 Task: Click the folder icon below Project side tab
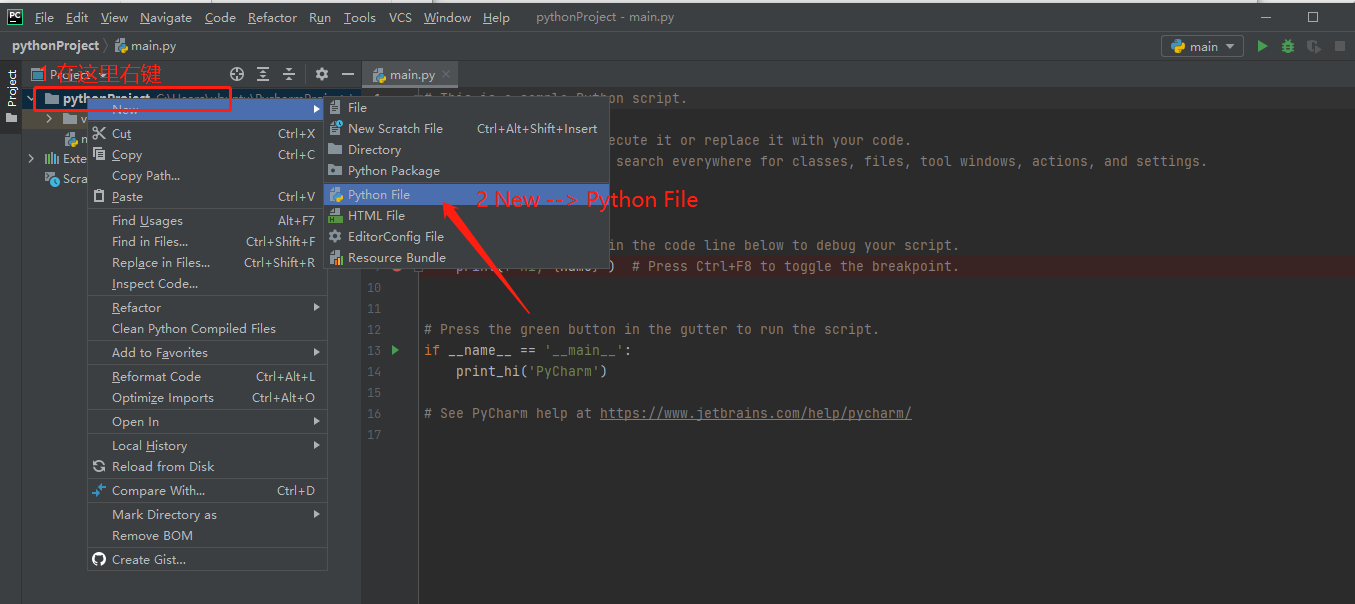tap(11, 118)
